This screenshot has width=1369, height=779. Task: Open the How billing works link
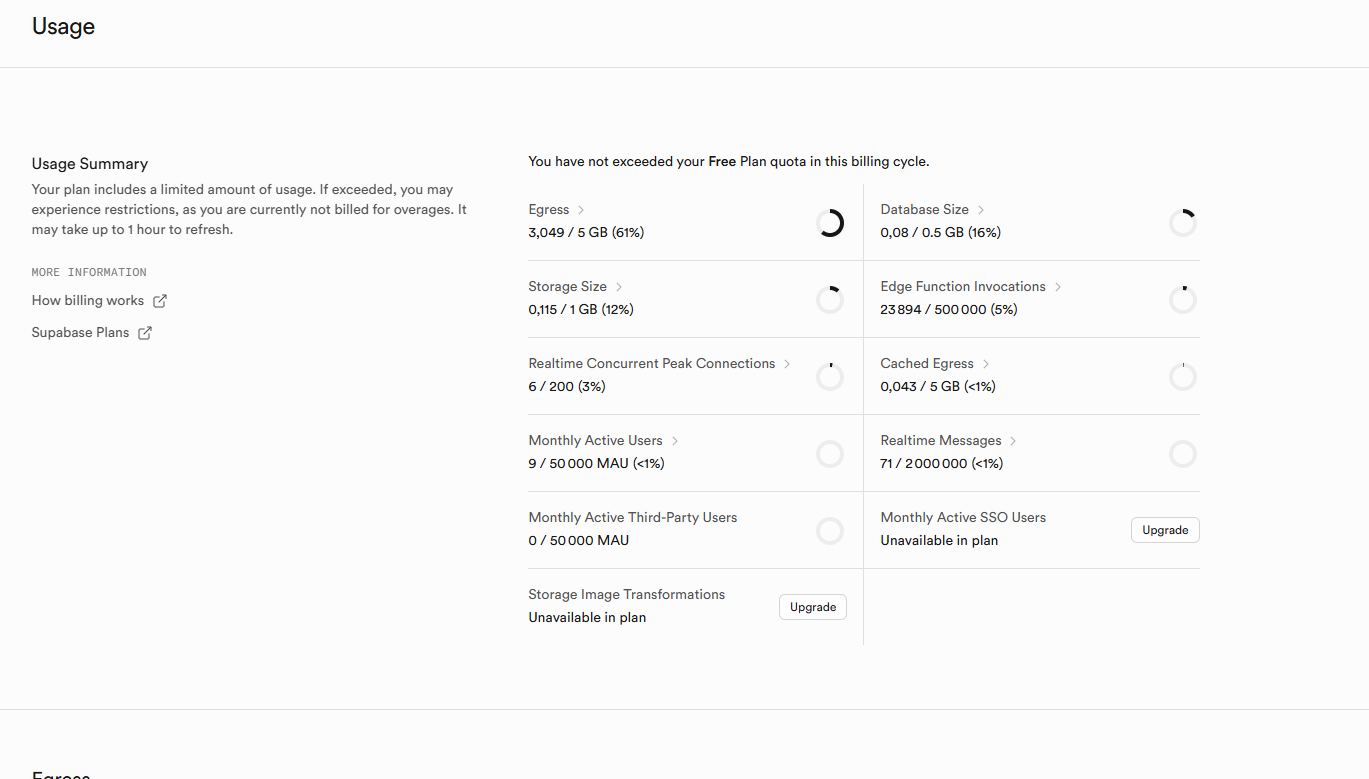point(88,301)
